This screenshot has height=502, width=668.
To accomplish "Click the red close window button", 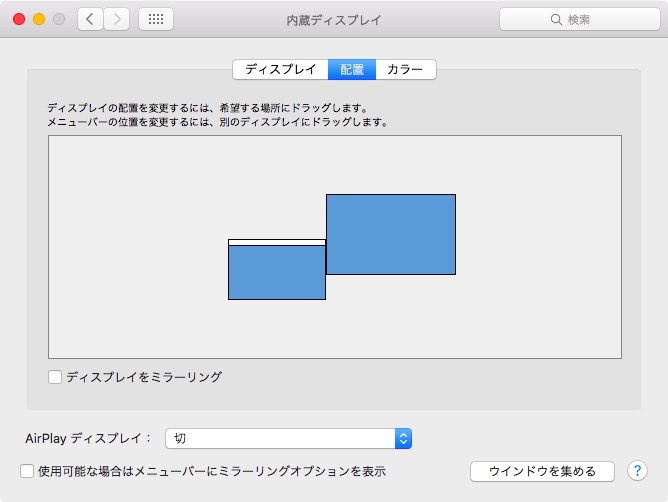I will [x=18, y=19].
